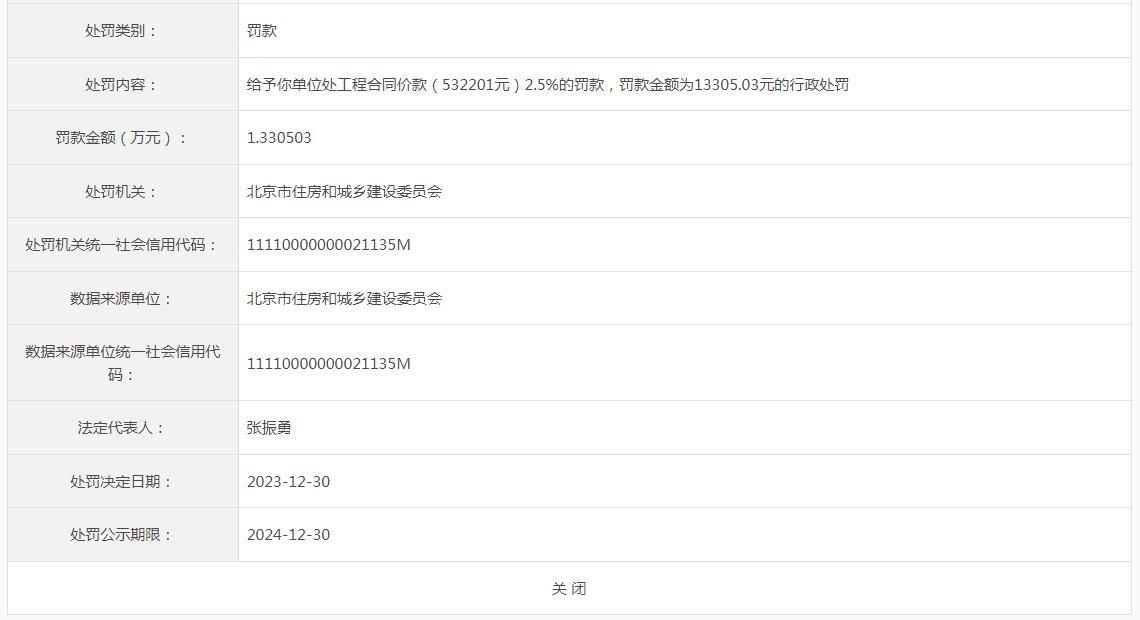Click the 数据来源单位 label
1140x620 pixels.
click(121, 298)
